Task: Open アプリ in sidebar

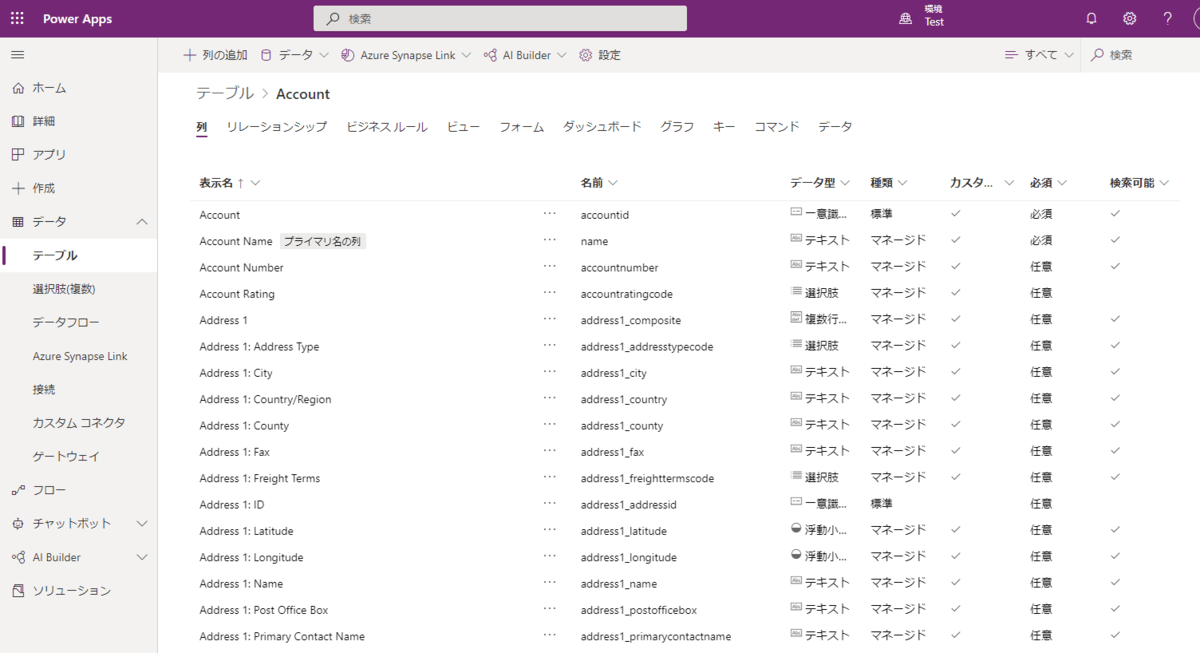Action: (x=49, y=155)
